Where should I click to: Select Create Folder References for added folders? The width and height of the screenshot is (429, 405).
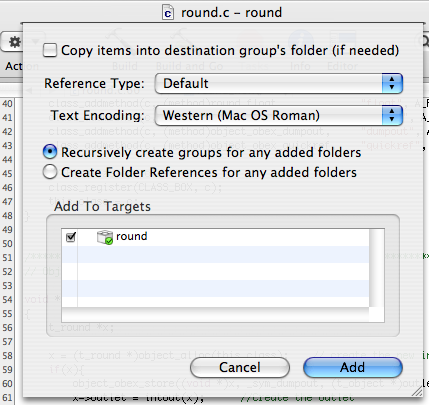click(50, 172)
